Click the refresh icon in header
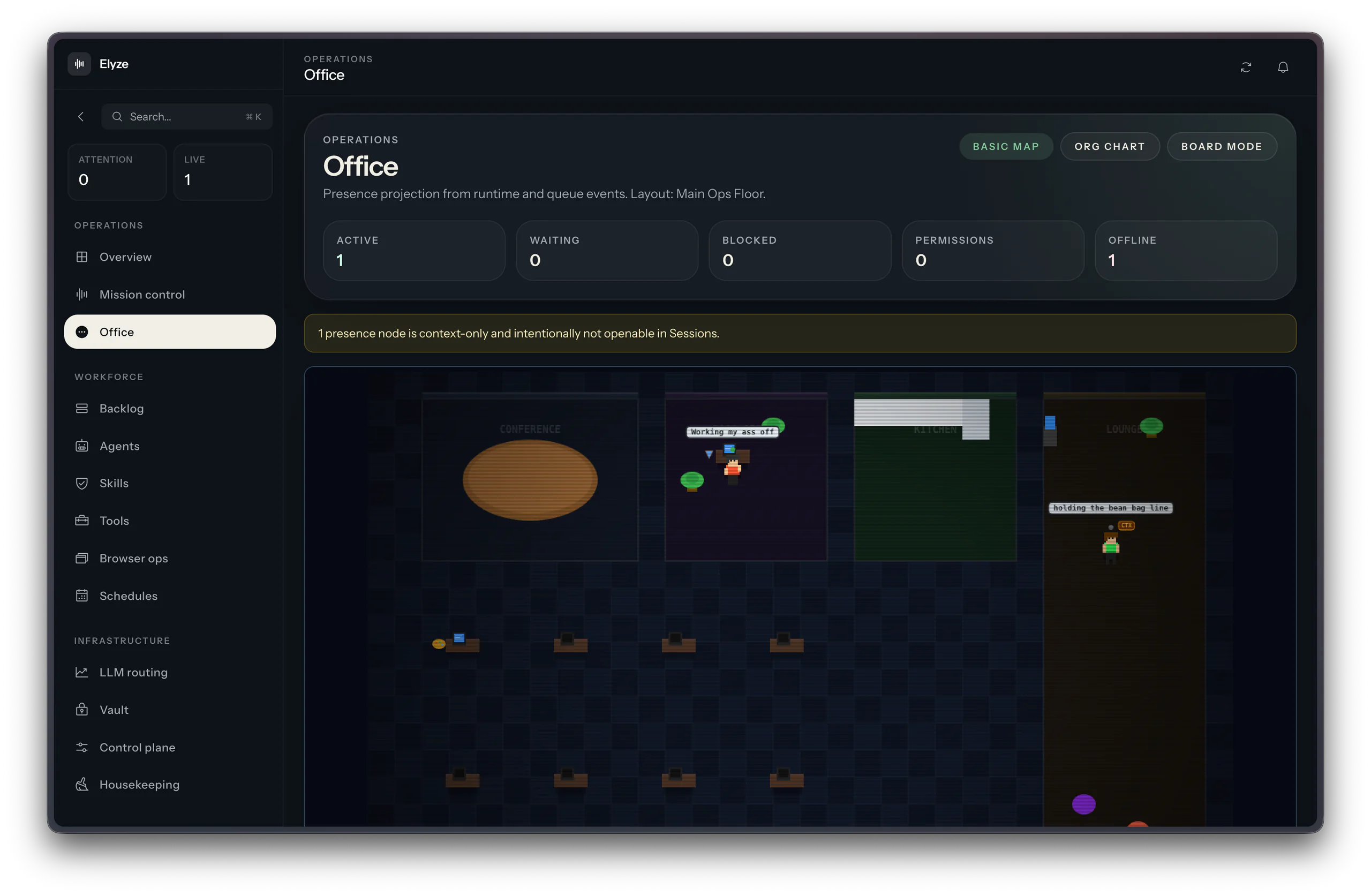The height and width of the screenshot is (896, 1371). pos(1246,67)
